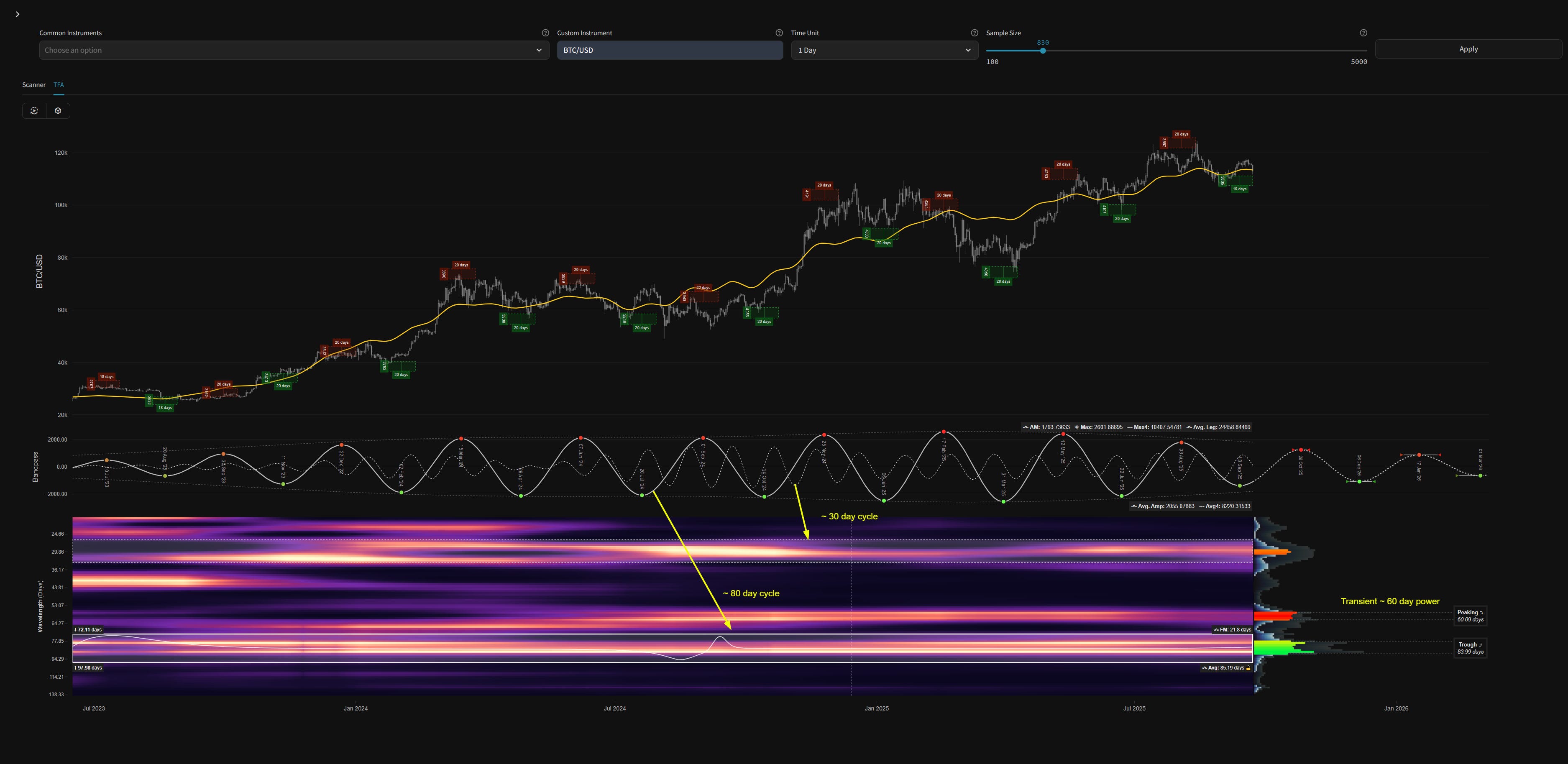Click inside the BTC/USD Custom Instrument field
Image resolution: width=1568 pixels, height=764 pixels.
point(670,50)
